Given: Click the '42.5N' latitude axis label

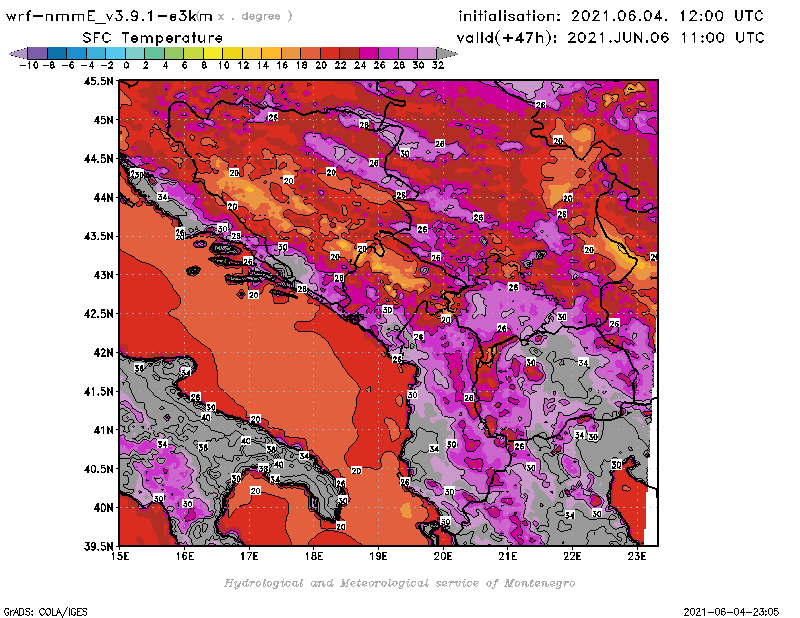Looking at the screenshot, I should [x=98, y=314].
